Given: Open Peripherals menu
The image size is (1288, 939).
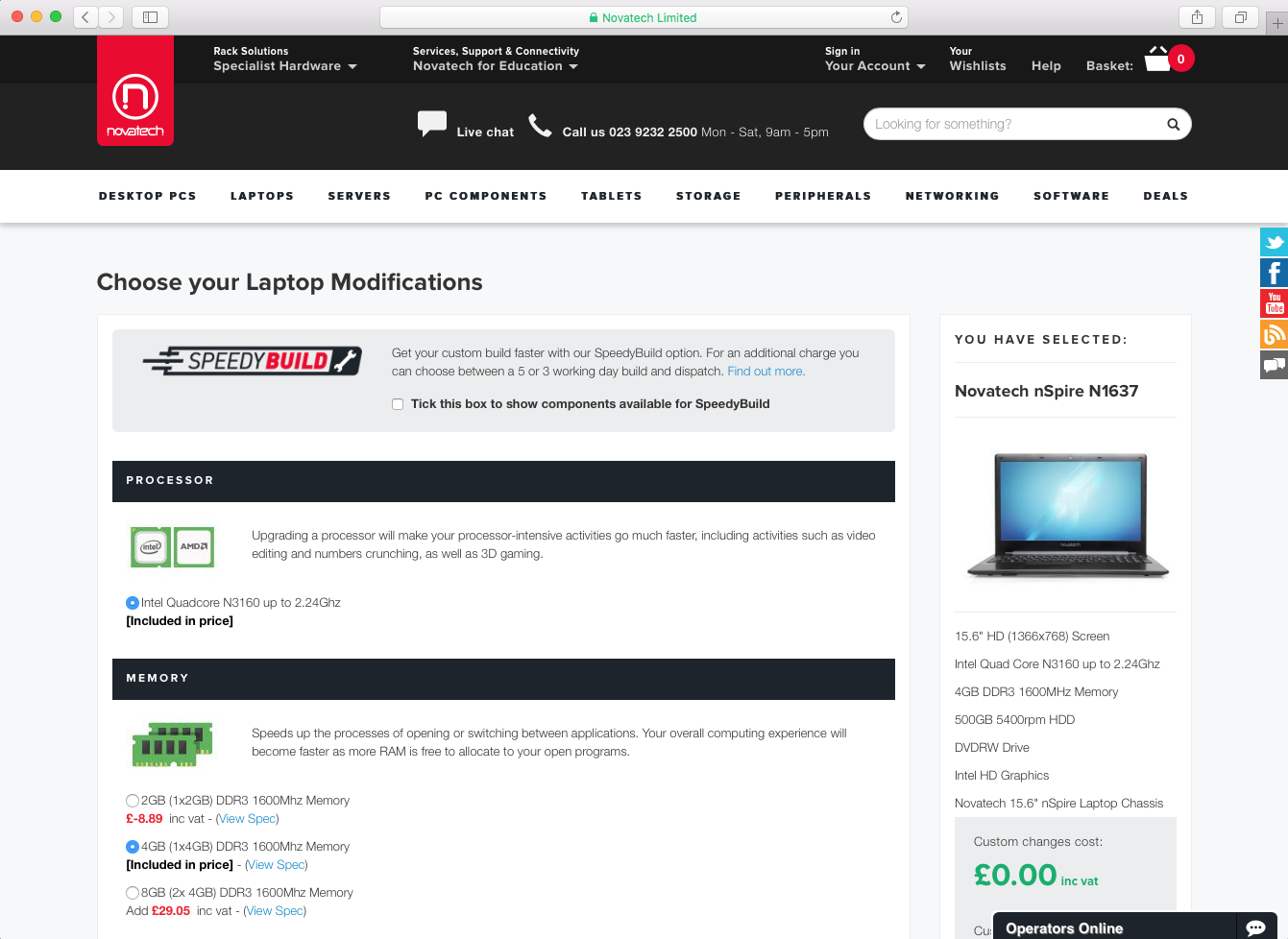Looking at the screenshot, I should 823,196.
